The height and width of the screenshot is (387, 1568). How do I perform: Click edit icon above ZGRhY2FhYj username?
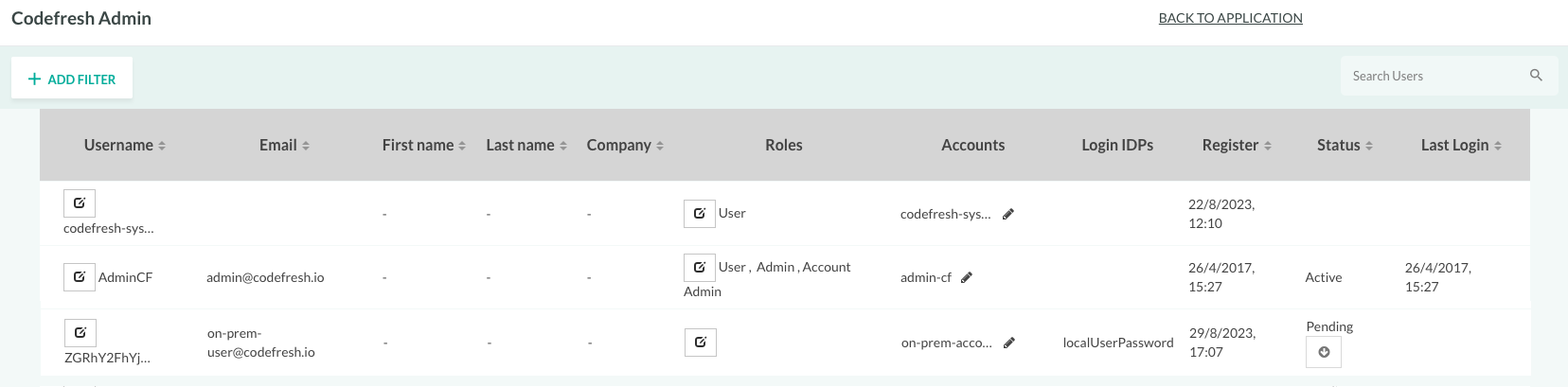[x=80, y=333]
